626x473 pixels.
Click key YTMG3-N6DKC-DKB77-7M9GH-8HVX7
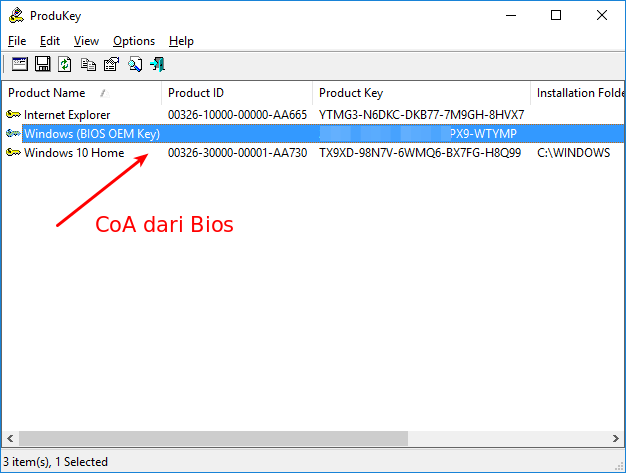[x=421, y=115]
